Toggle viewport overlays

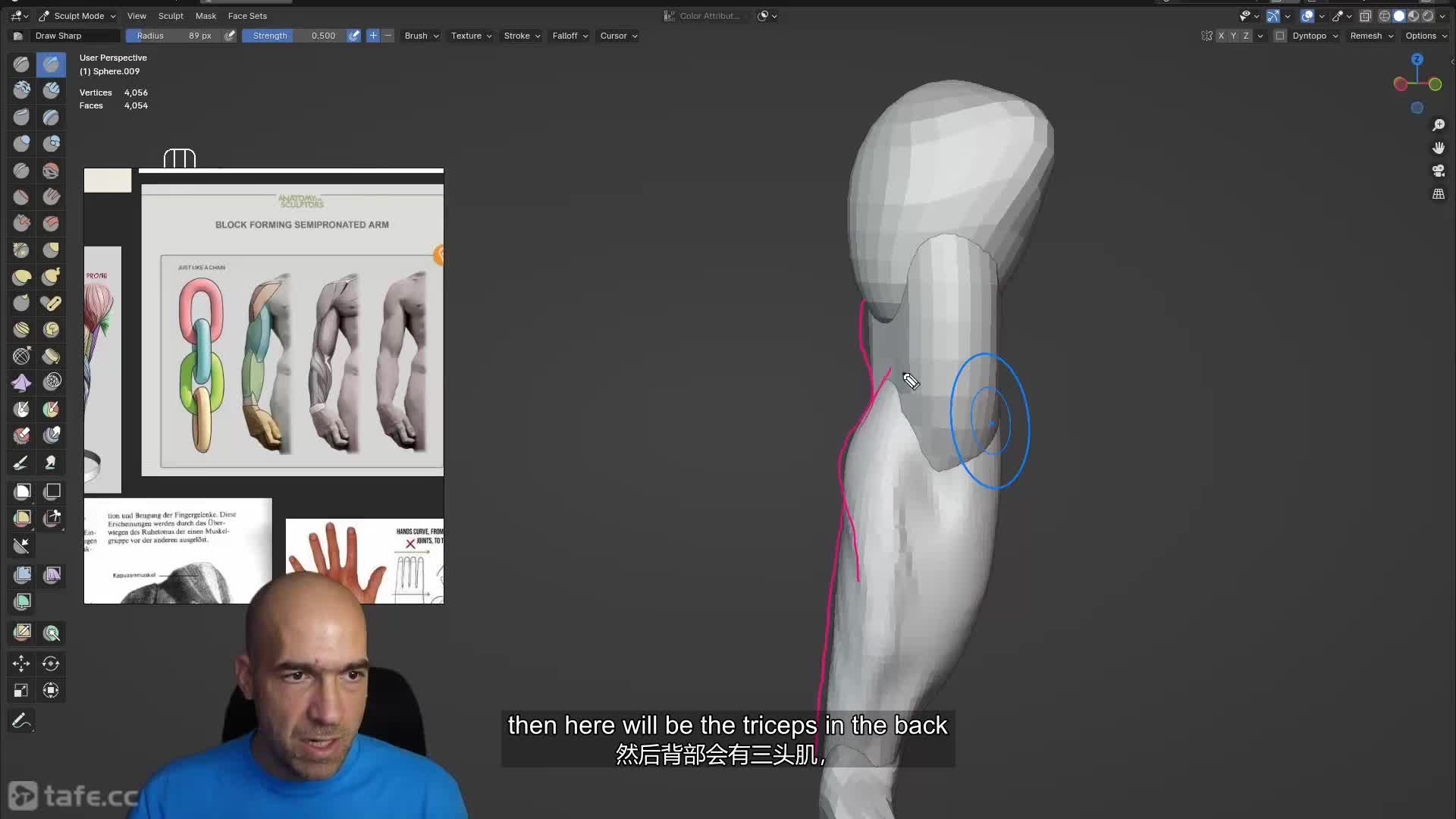click(1308, 16)
